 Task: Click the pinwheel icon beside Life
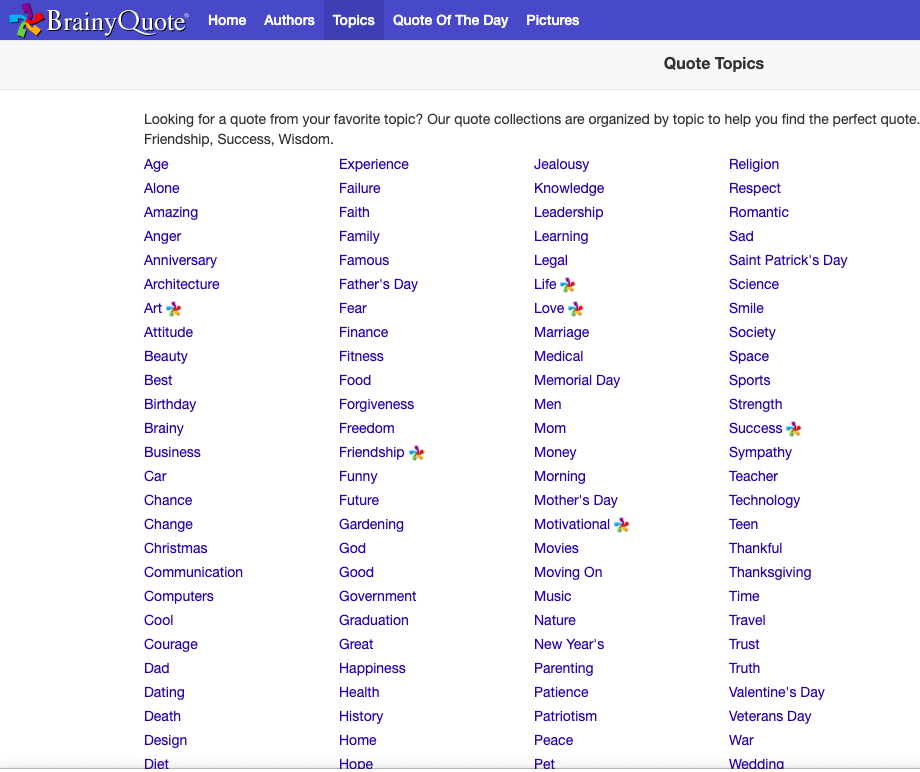point(567,285)
